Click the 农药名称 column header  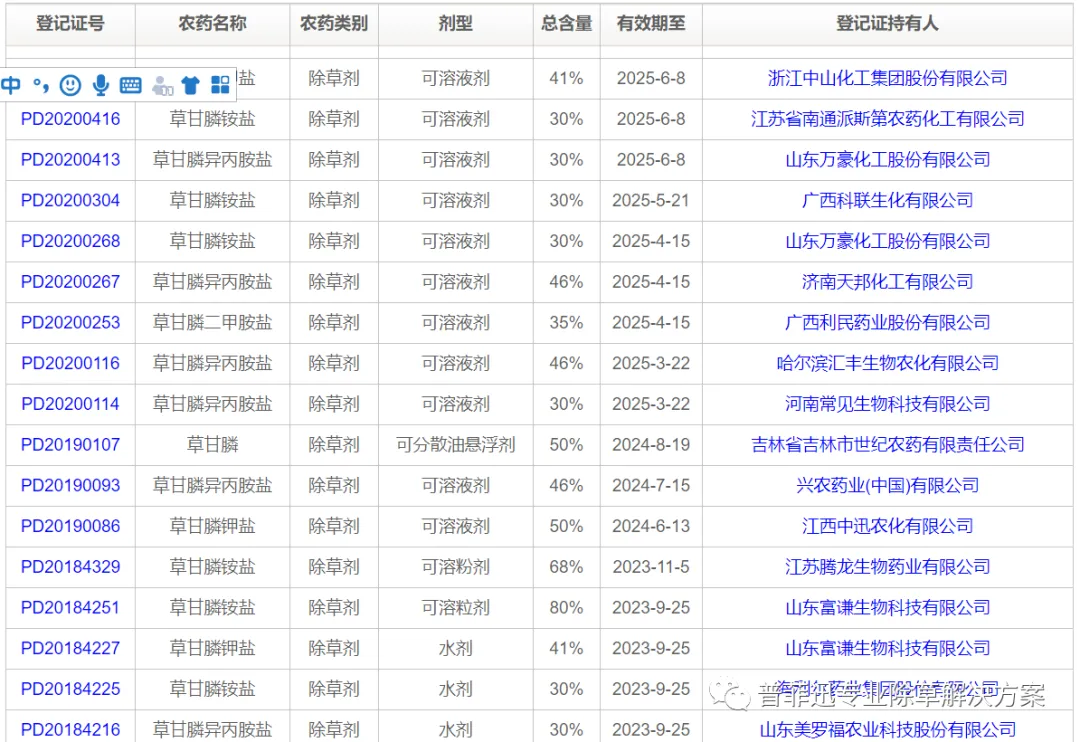[x=212, y=23]
